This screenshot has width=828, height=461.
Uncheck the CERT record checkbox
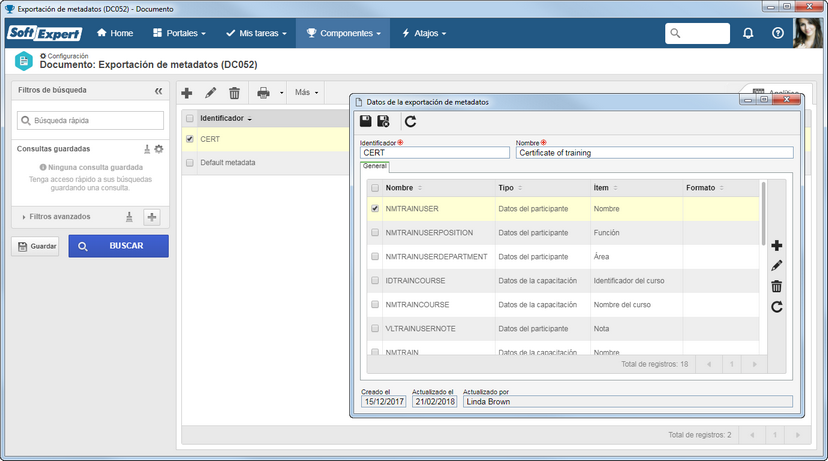click(190, 139)
